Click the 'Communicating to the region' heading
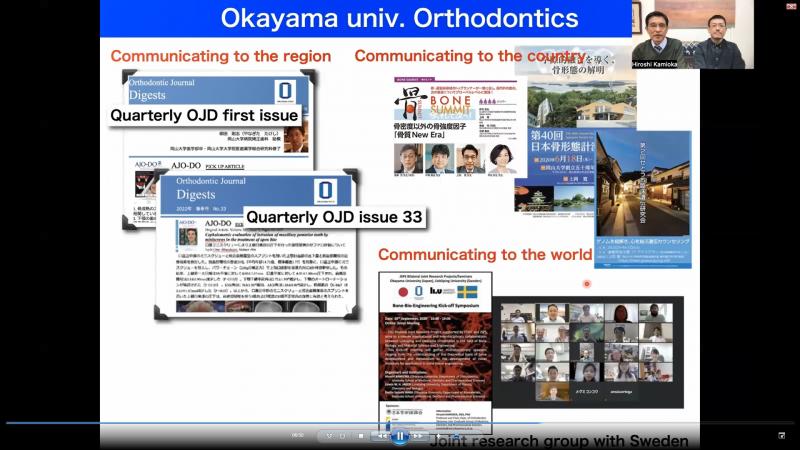The height and width of the screenshot is (450, 800). point(221,56)
